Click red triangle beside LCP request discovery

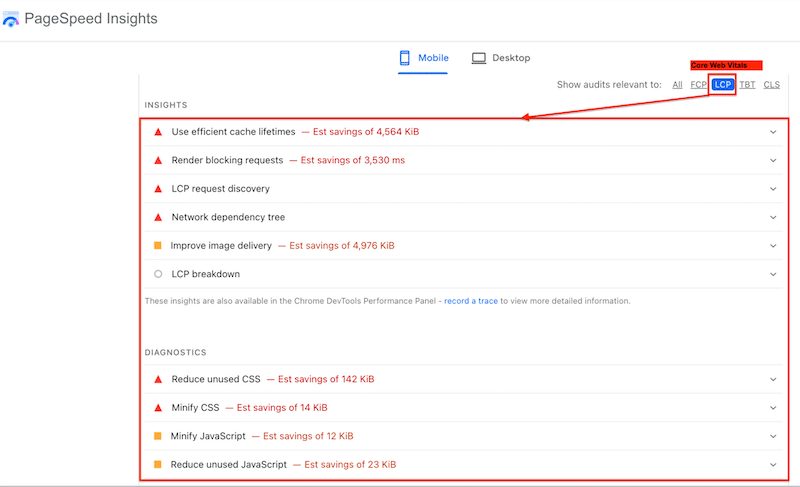158,189
